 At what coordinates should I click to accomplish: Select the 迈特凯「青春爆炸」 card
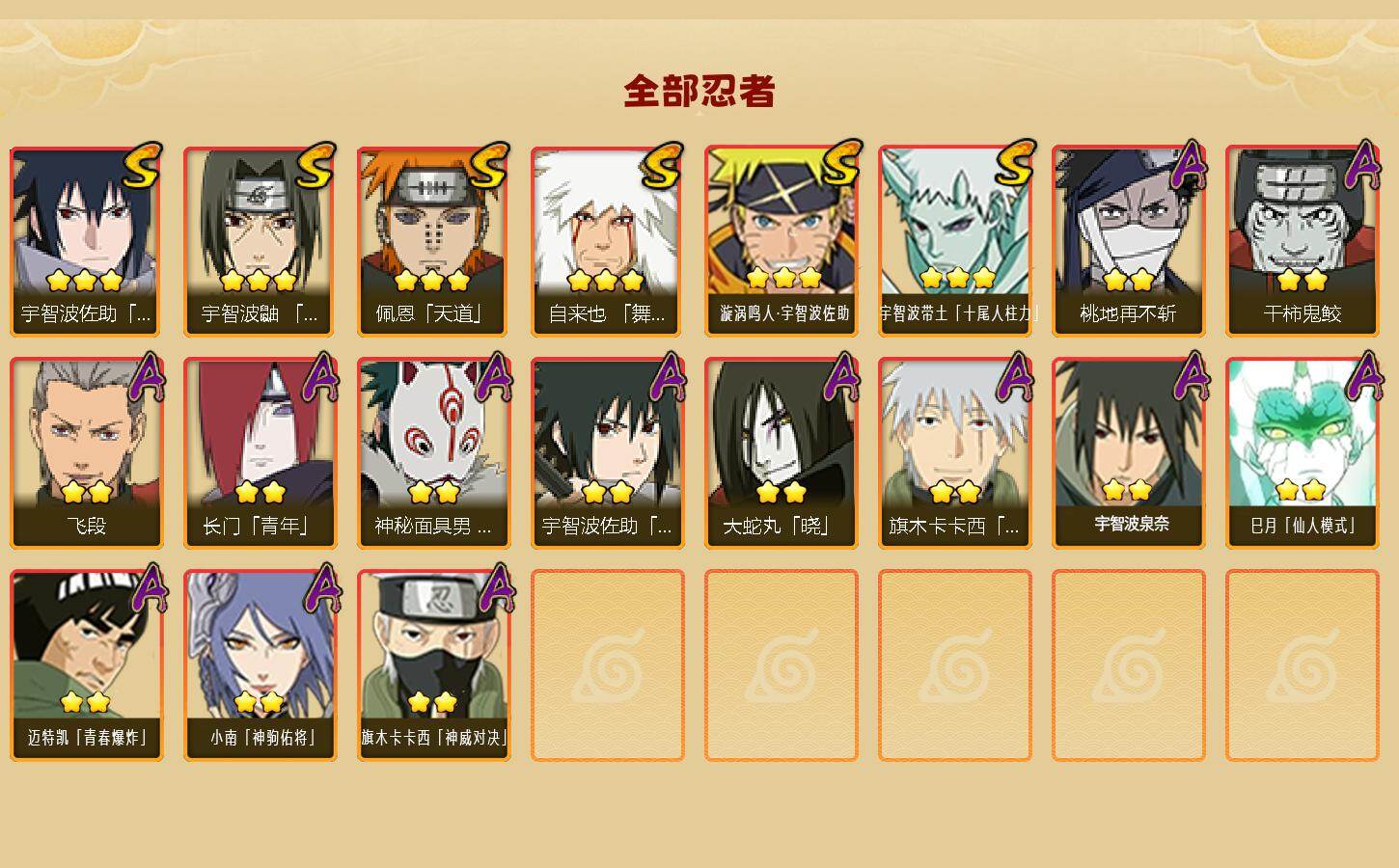[87, 665]
